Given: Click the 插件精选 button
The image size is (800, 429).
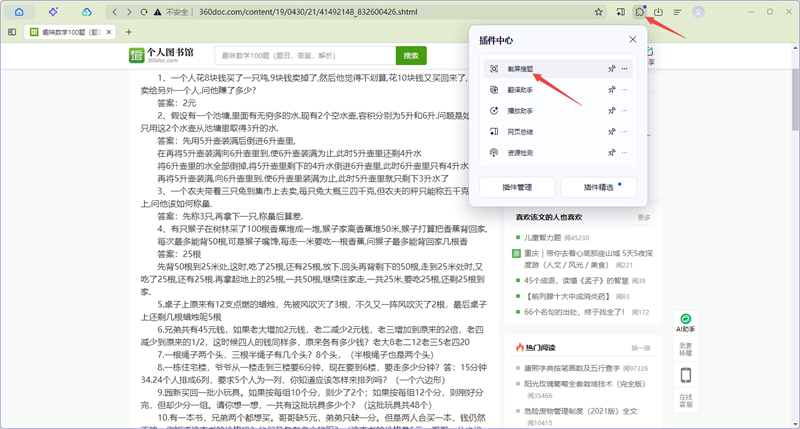Looking at the screenshot, I should coord(598,187).
